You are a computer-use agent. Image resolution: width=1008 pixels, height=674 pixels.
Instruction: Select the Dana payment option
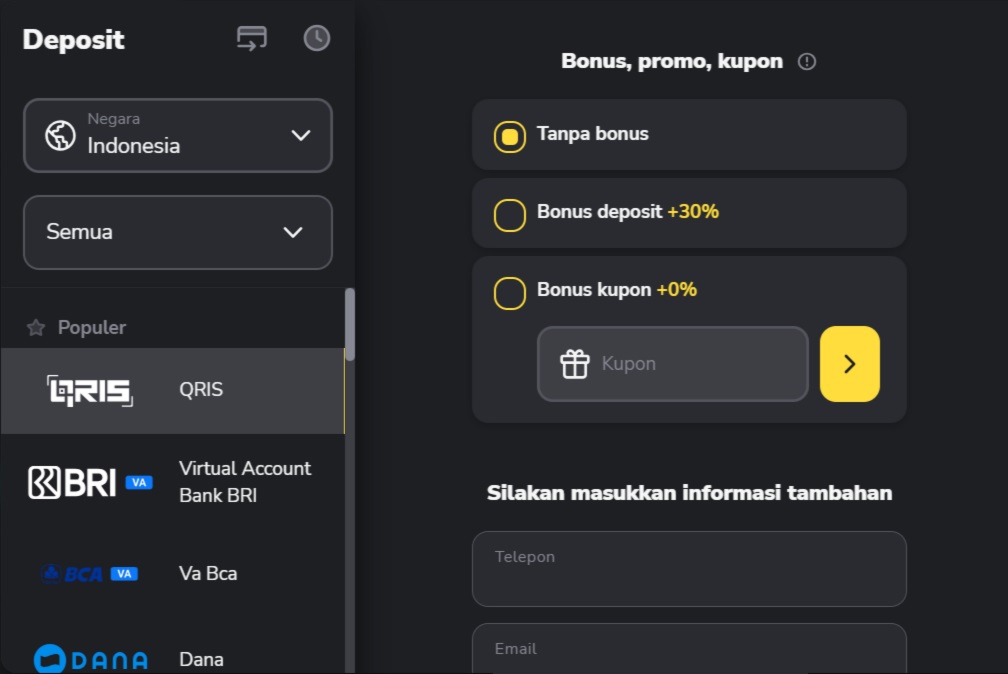201,659
